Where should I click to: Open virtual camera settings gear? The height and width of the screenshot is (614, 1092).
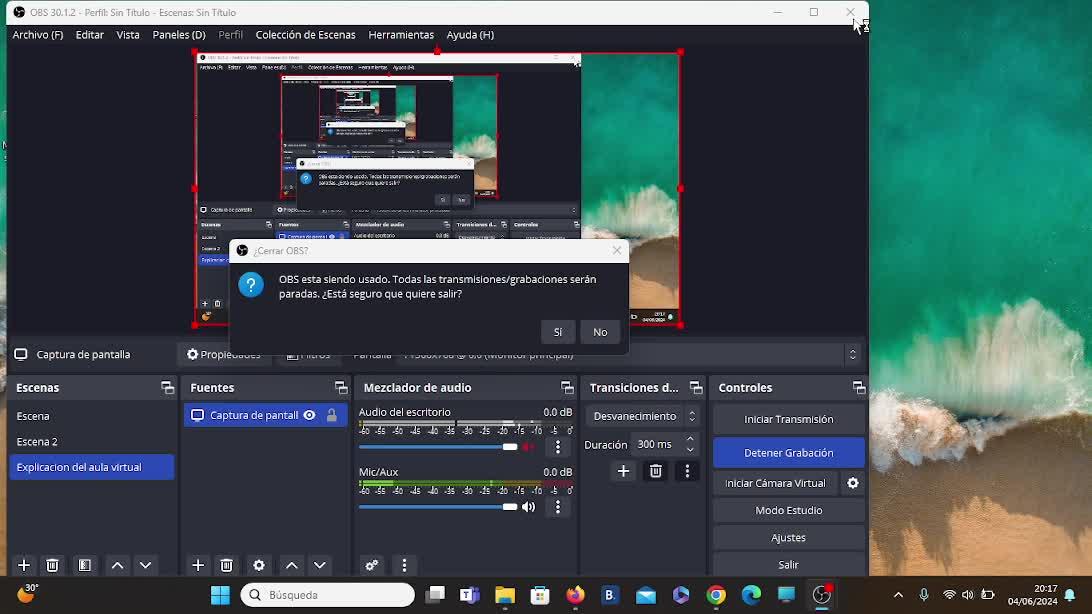[853, 483]
